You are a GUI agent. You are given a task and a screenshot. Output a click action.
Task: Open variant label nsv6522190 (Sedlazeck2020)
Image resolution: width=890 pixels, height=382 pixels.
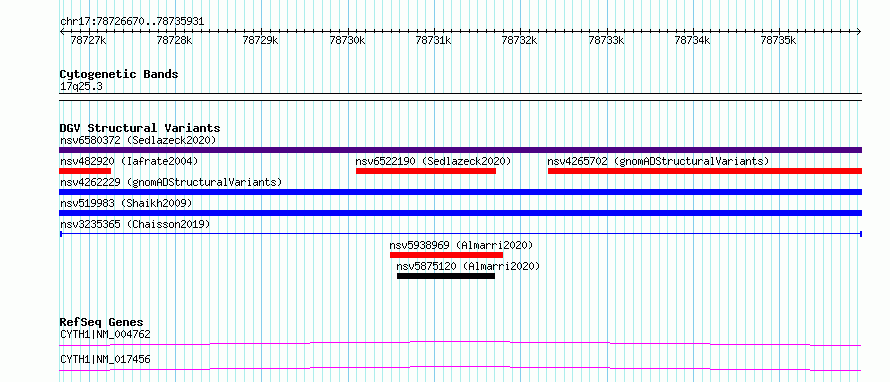[434, 161]
